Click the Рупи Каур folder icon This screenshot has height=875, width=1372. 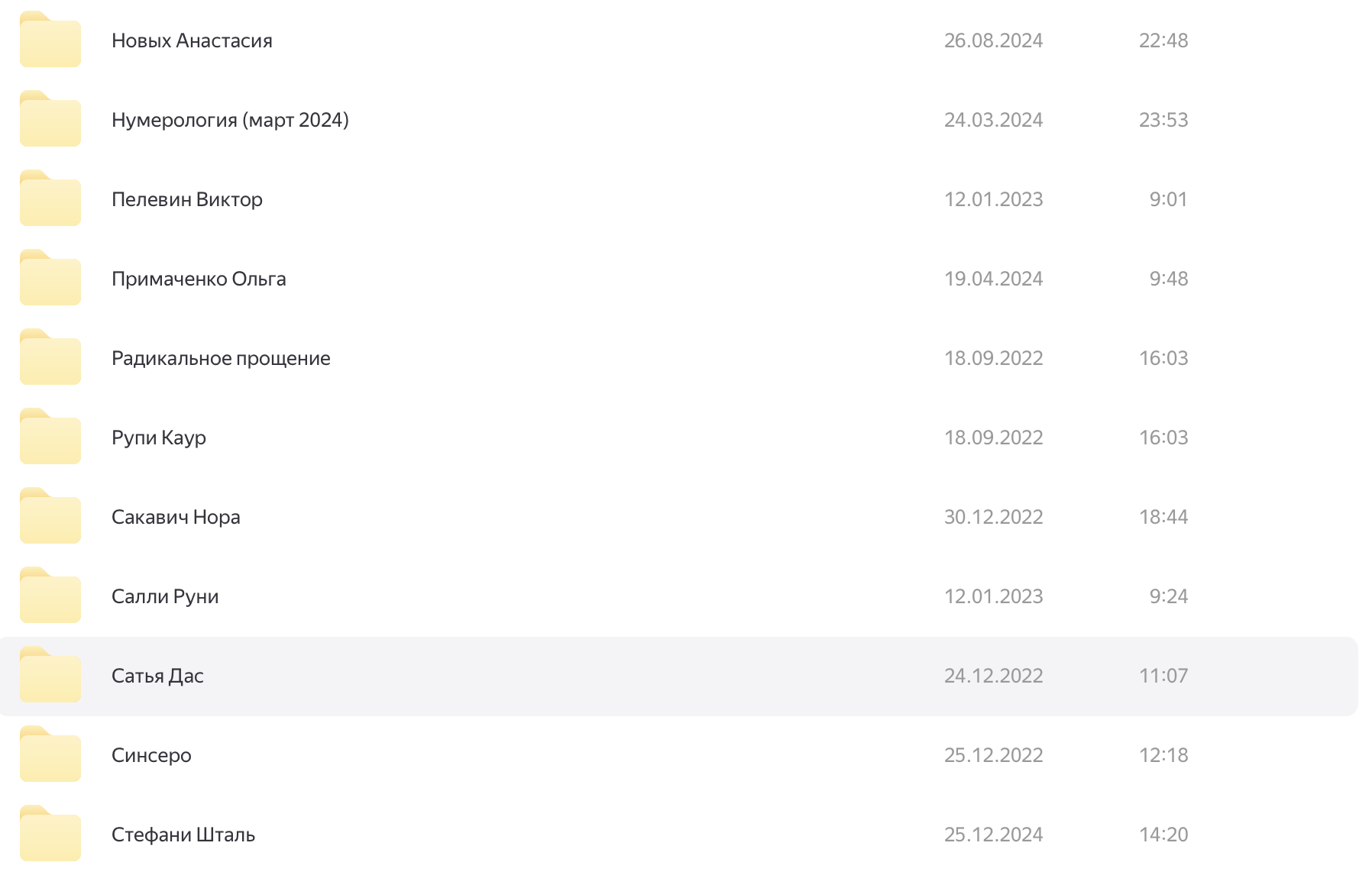click(50, 437)
